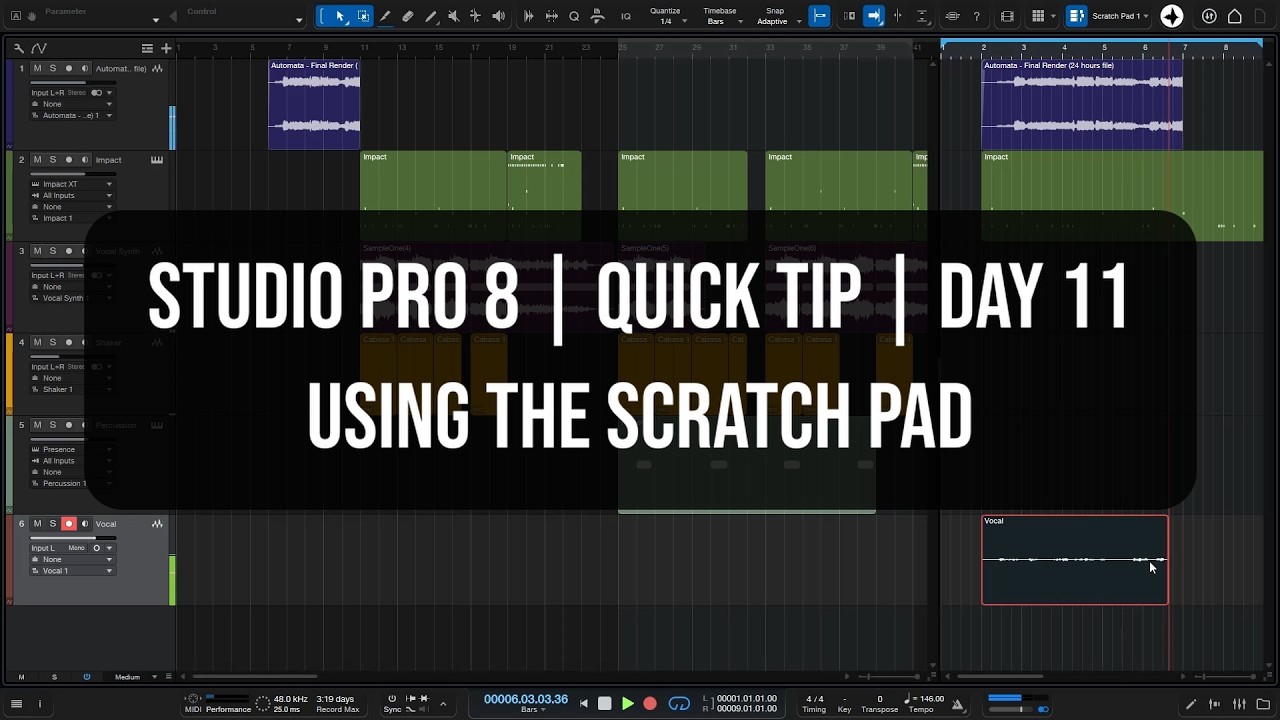The width and height of the screenshot is (1280, 720).
Task: Open the launcher grid icon
Action: [x=1038, y=16]
